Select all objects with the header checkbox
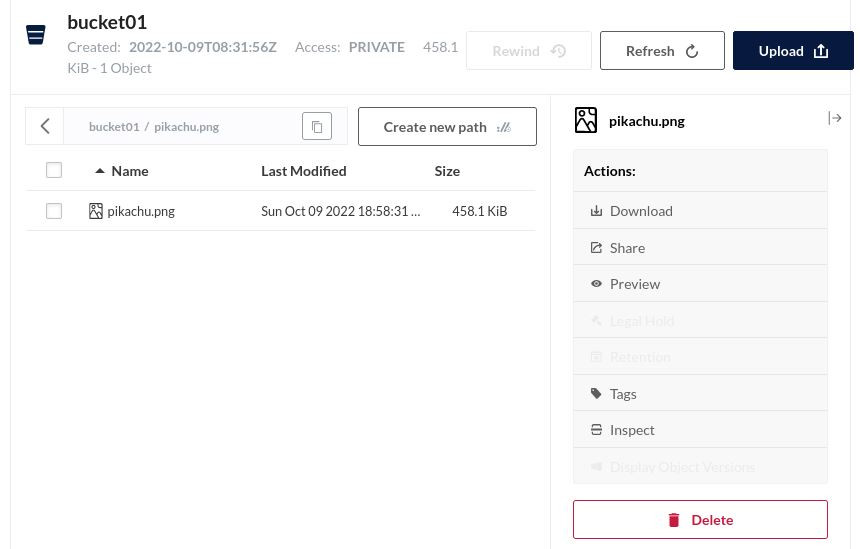The width and height of the screenshot is (860, 549). point(54,171)
